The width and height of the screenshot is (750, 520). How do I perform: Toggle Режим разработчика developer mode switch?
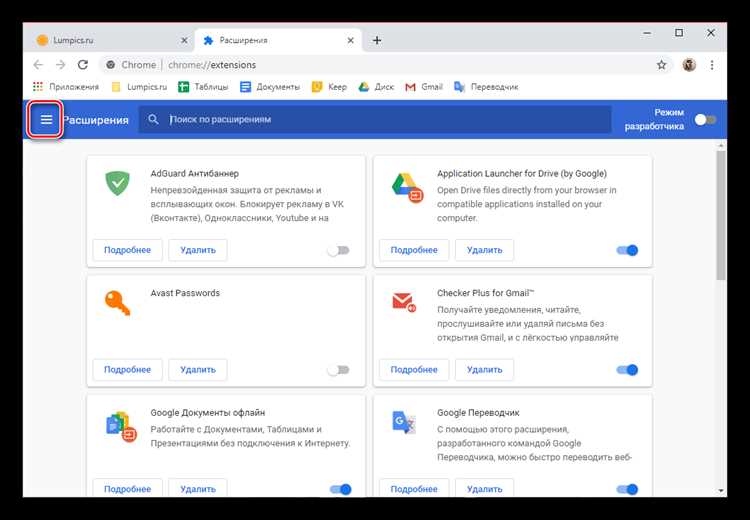[x=706, y=119]
